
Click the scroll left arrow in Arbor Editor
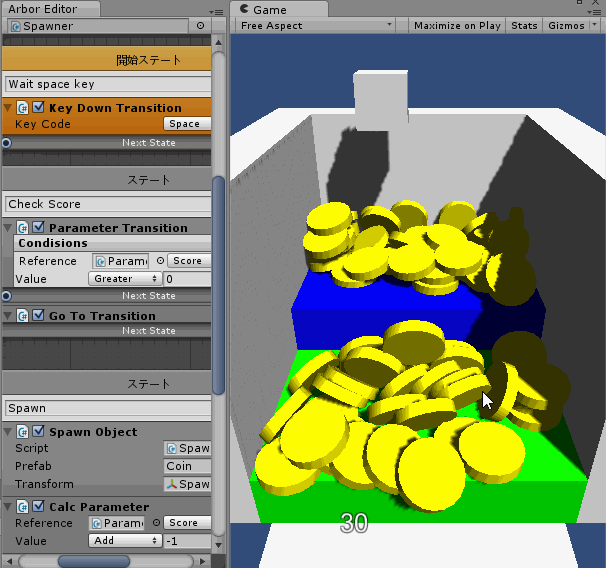tap(9, 561)
